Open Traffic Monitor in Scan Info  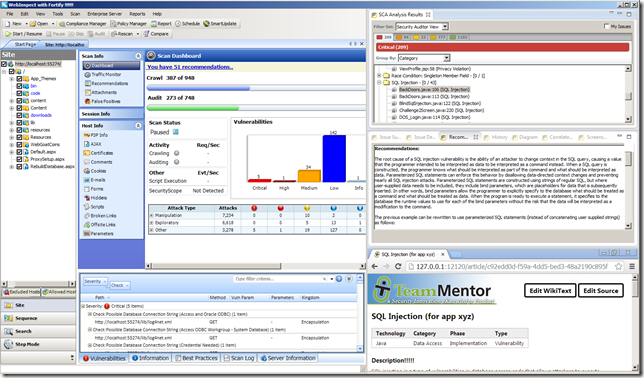click(x=103, y=74)
